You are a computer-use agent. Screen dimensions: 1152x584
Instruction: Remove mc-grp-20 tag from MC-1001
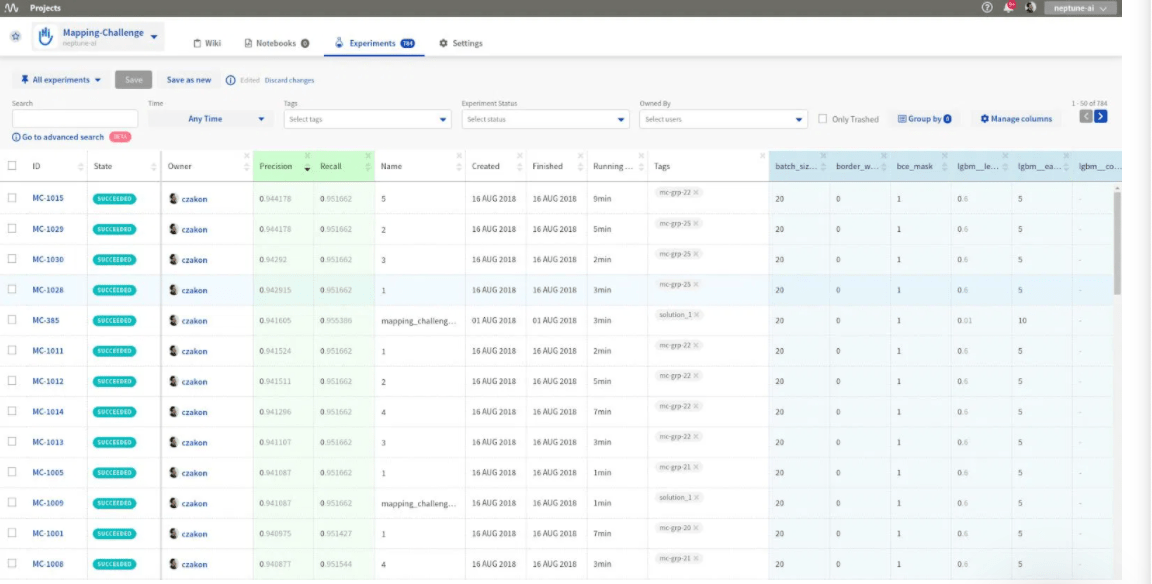696,527
